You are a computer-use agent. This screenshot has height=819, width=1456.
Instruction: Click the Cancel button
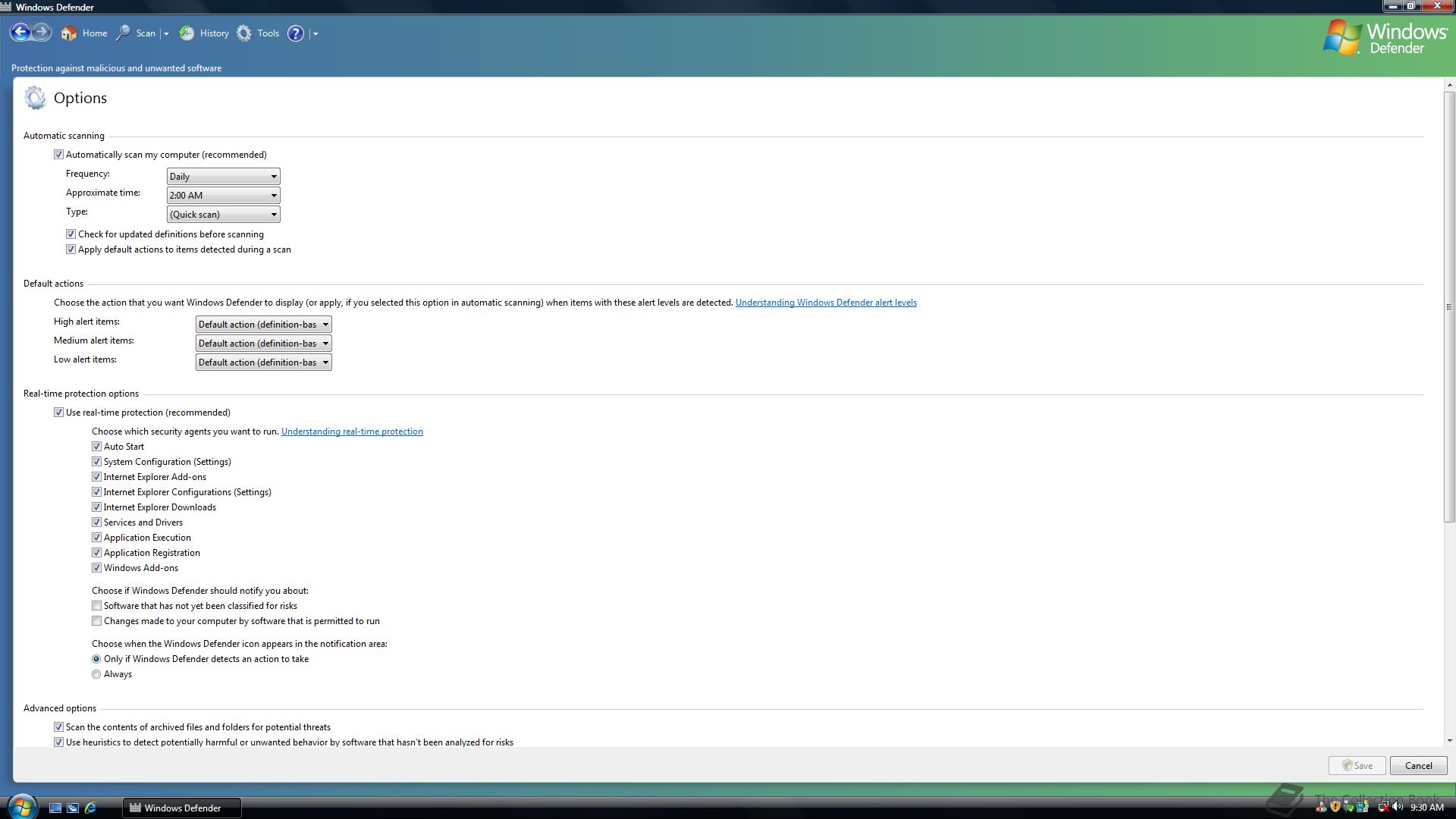coord(1418,766)
